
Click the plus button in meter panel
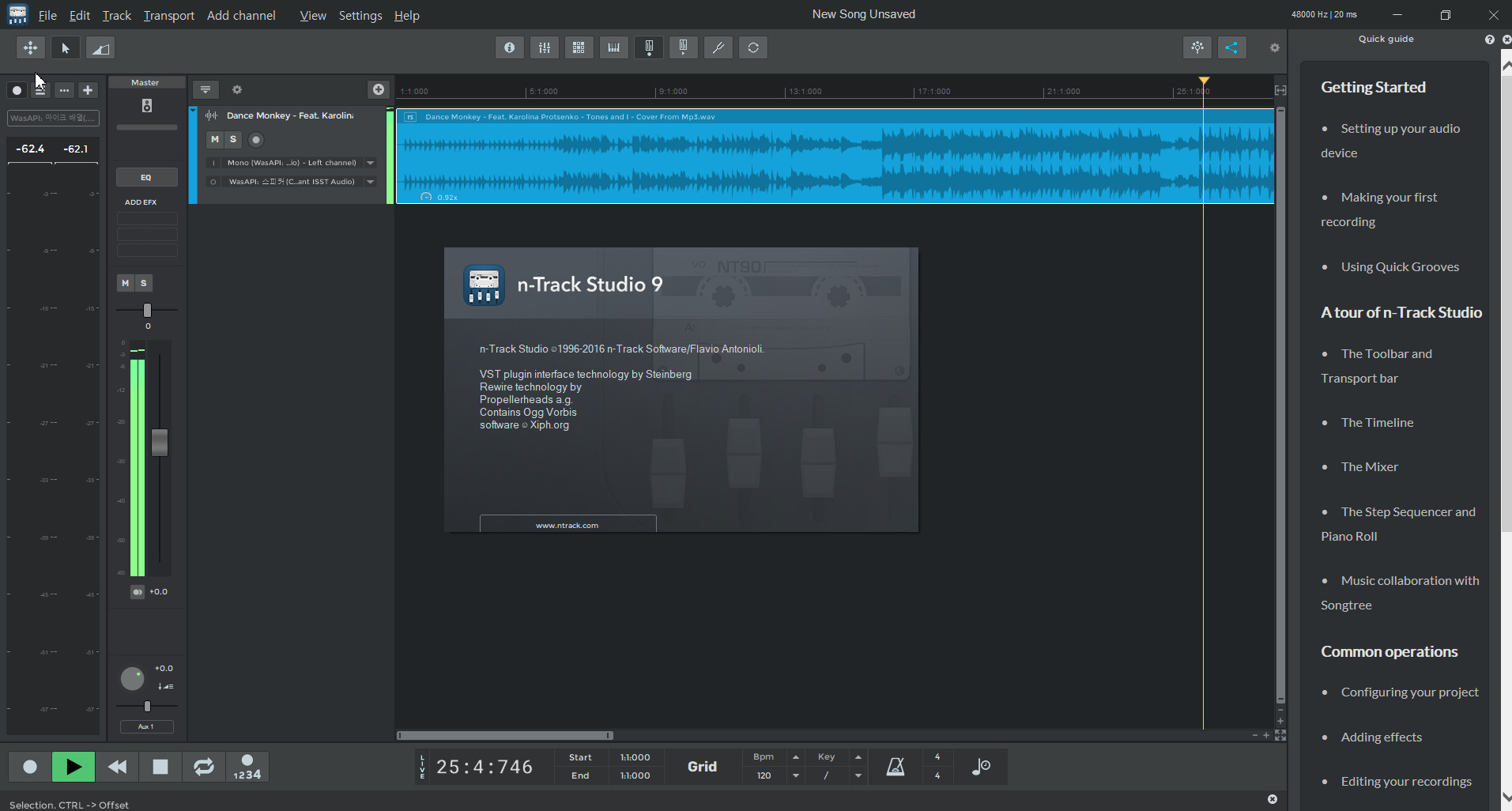[x=88, y=90]
